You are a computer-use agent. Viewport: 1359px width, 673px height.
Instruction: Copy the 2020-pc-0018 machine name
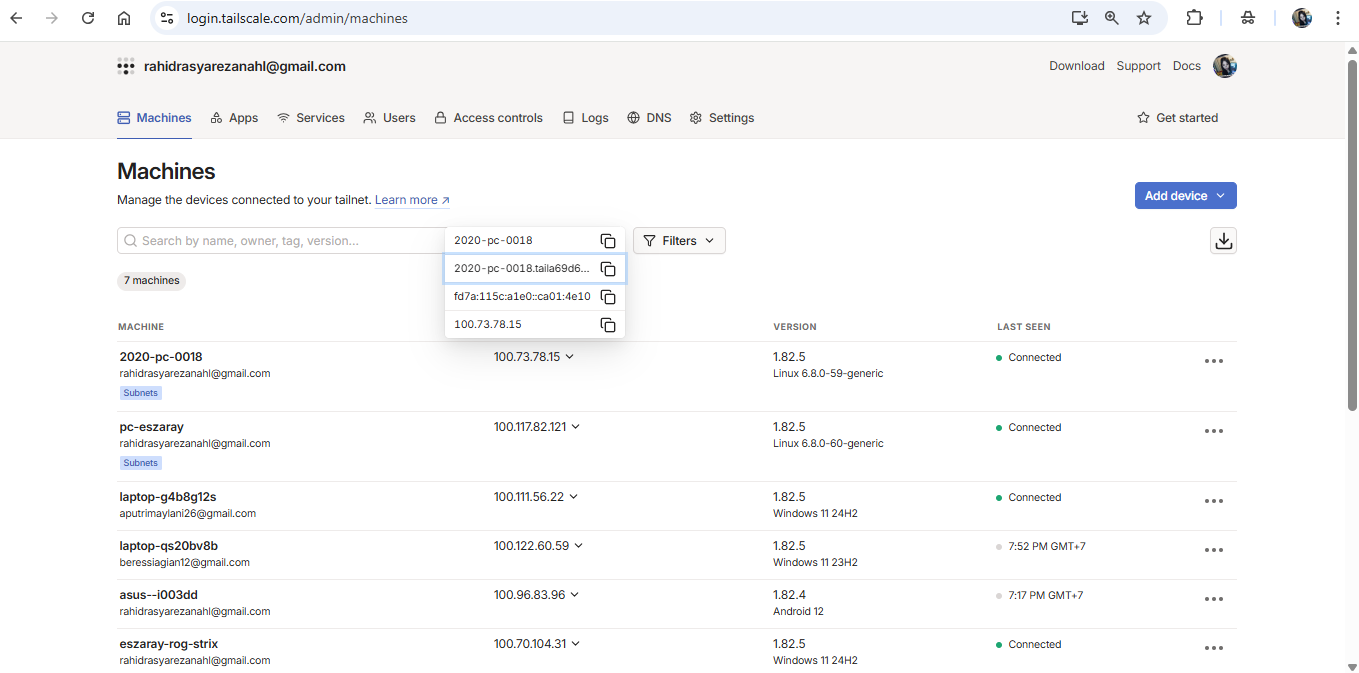pyautogui.click(x=607, y=241)
